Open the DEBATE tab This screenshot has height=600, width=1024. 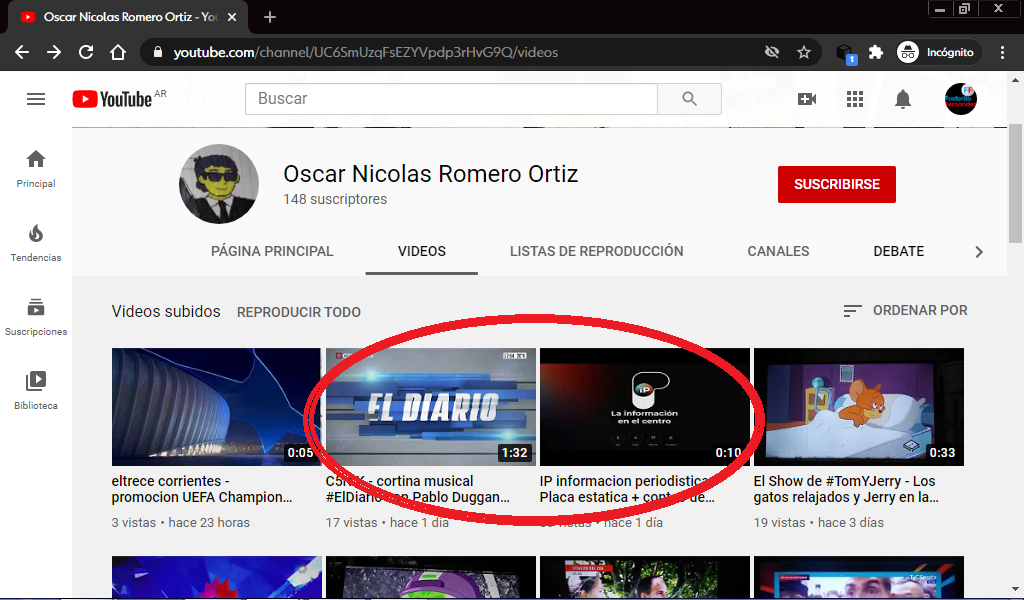(899, 251)
